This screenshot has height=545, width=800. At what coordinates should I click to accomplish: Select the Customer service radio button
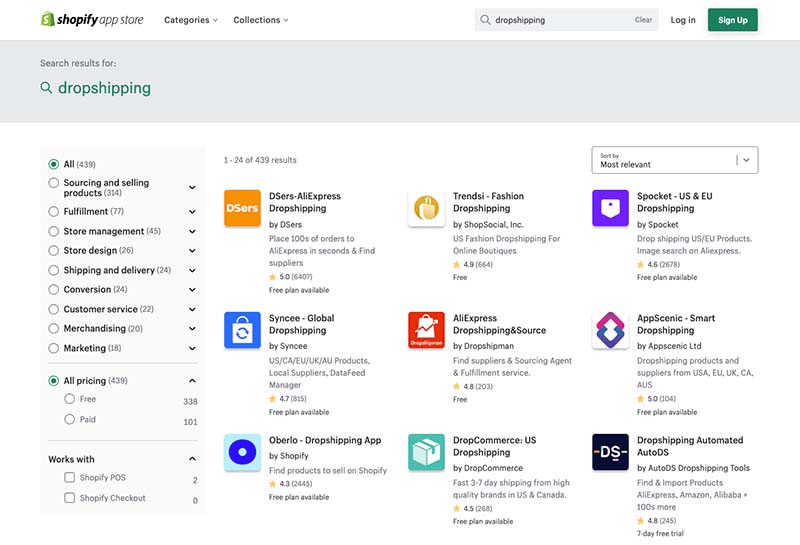(54, 309)
